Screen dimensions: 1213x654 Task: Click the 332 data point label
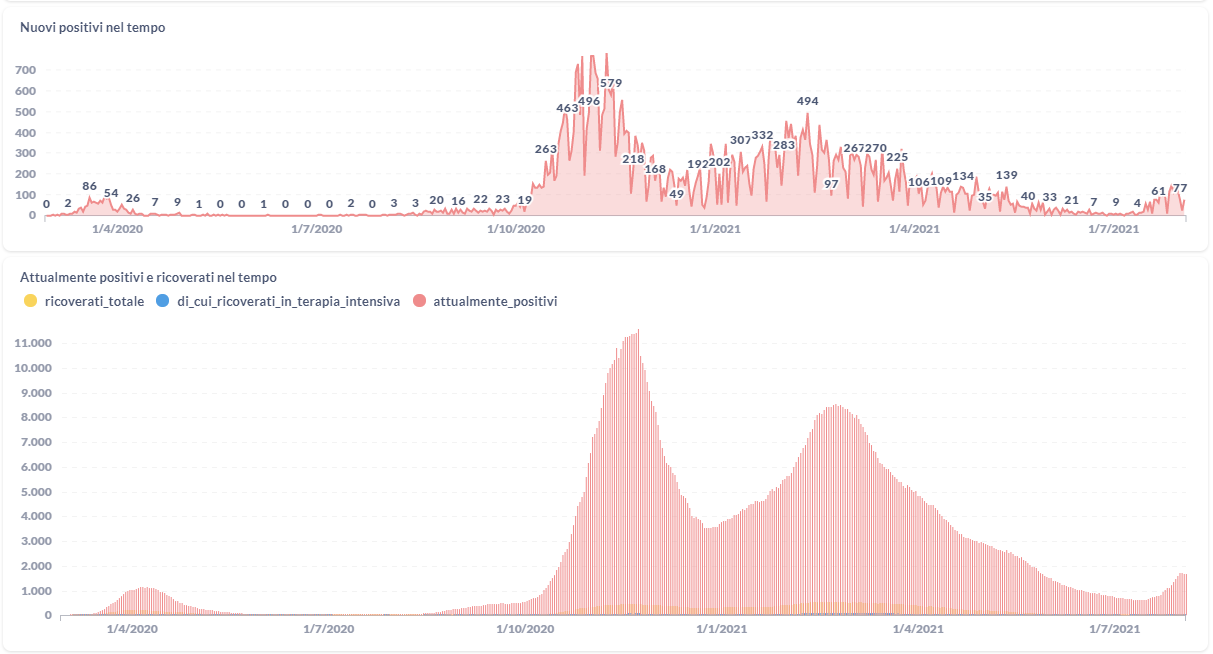(762, 135)
